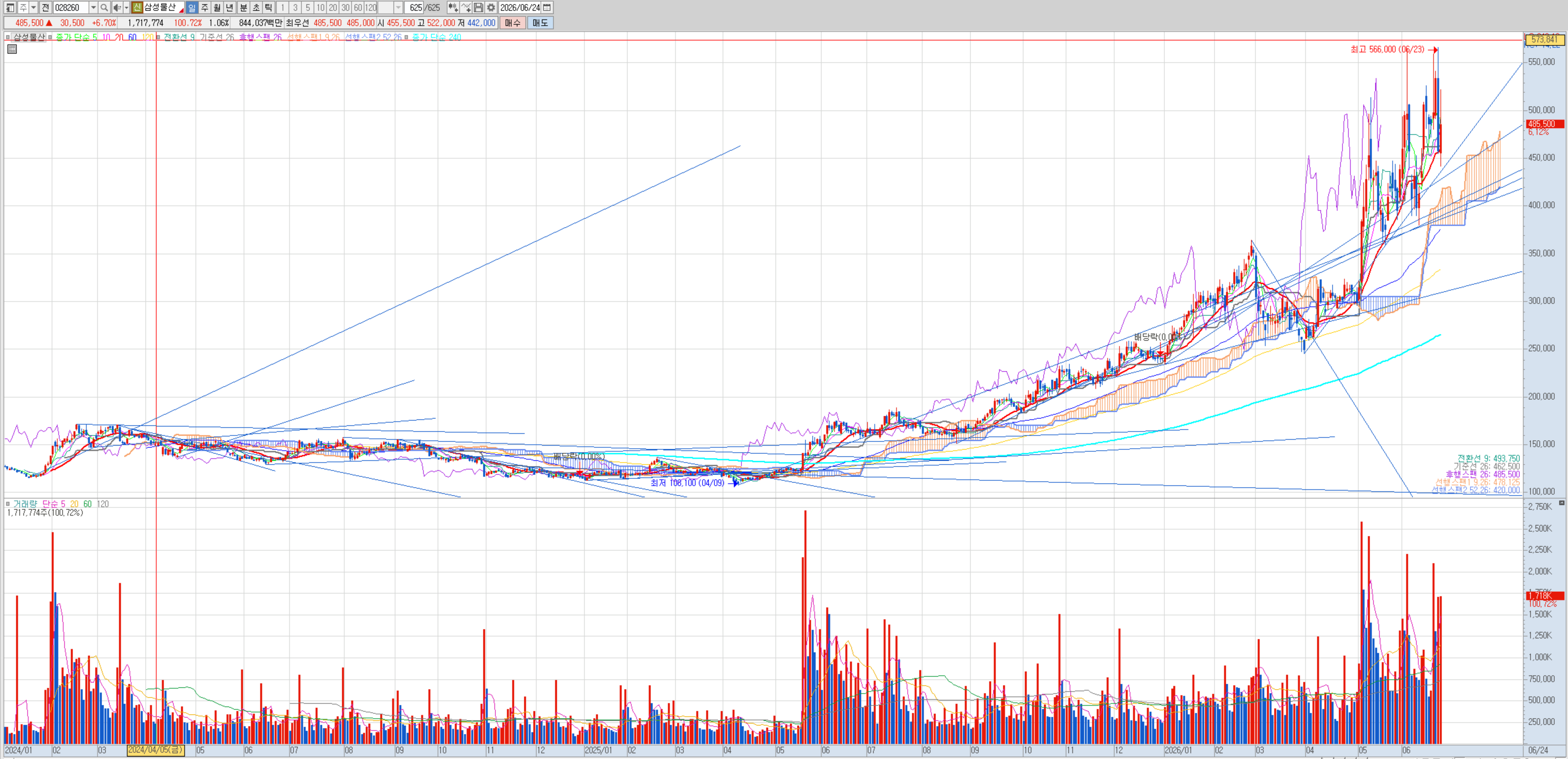Select the 60 interval button
This screenshot has width=1568, height=759.
pos(358,7)
